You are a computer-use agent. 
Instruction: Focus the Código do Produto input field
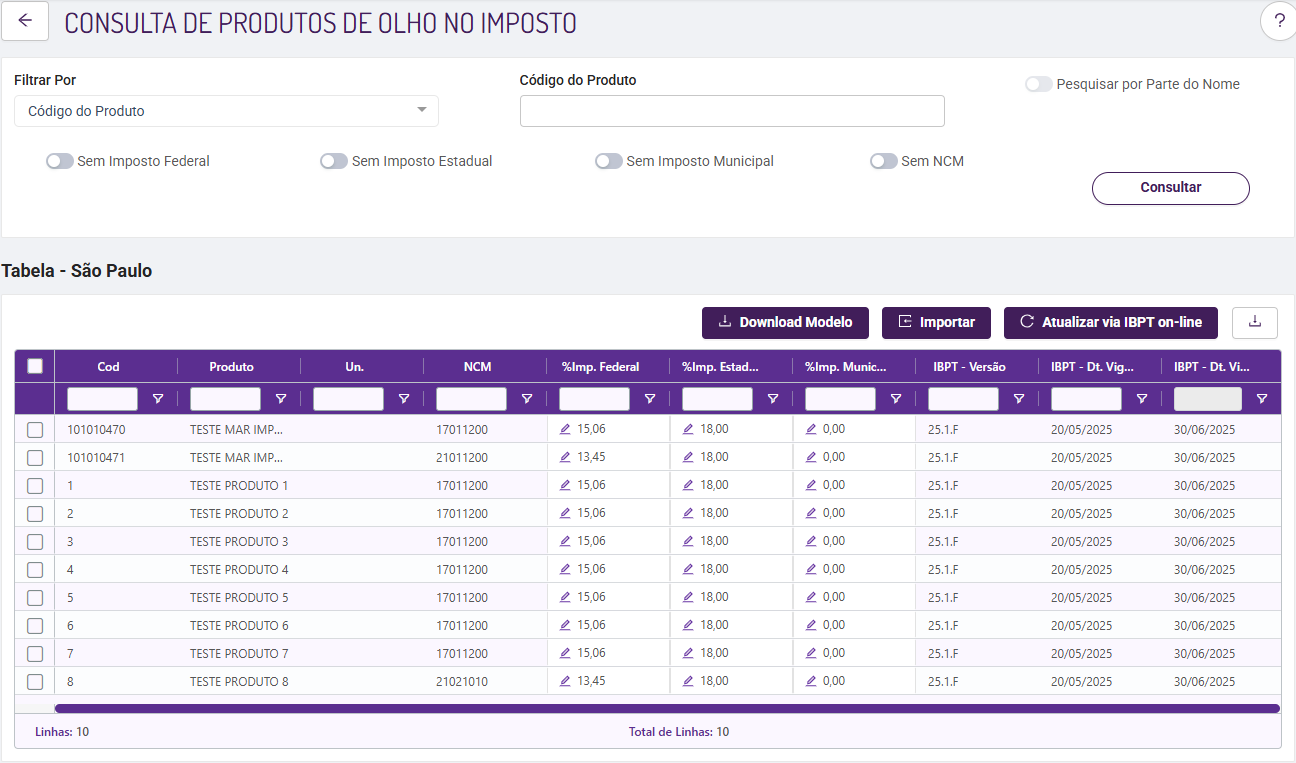(732, 111)
